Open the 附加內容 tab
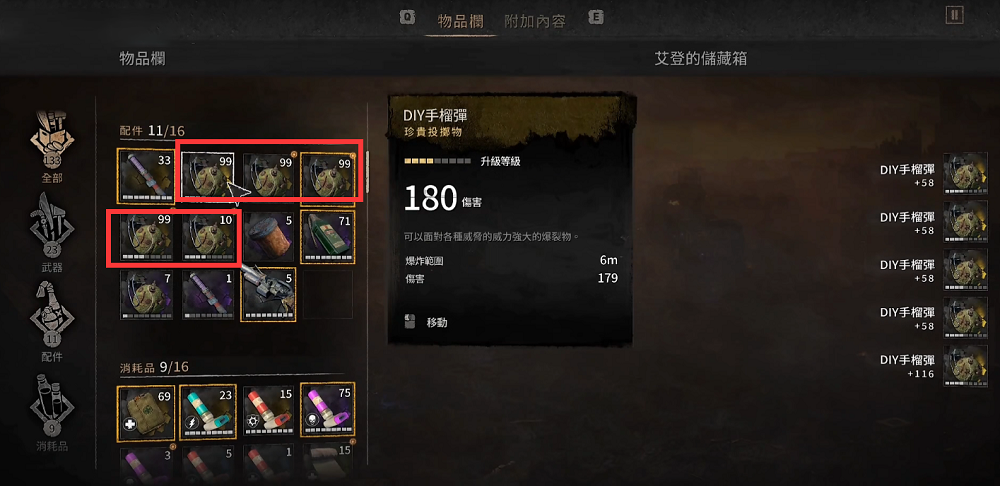The height and width of the screenshot is (486, 1000). click(x=534, y=21)
